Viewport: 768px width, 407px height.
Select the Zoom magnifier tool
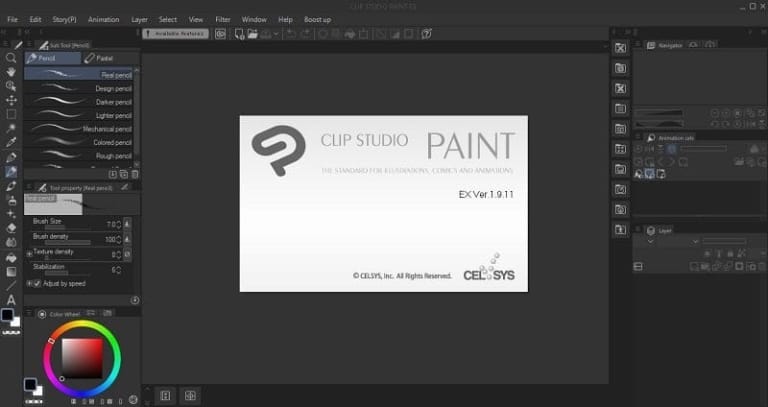tap(11, 58)
